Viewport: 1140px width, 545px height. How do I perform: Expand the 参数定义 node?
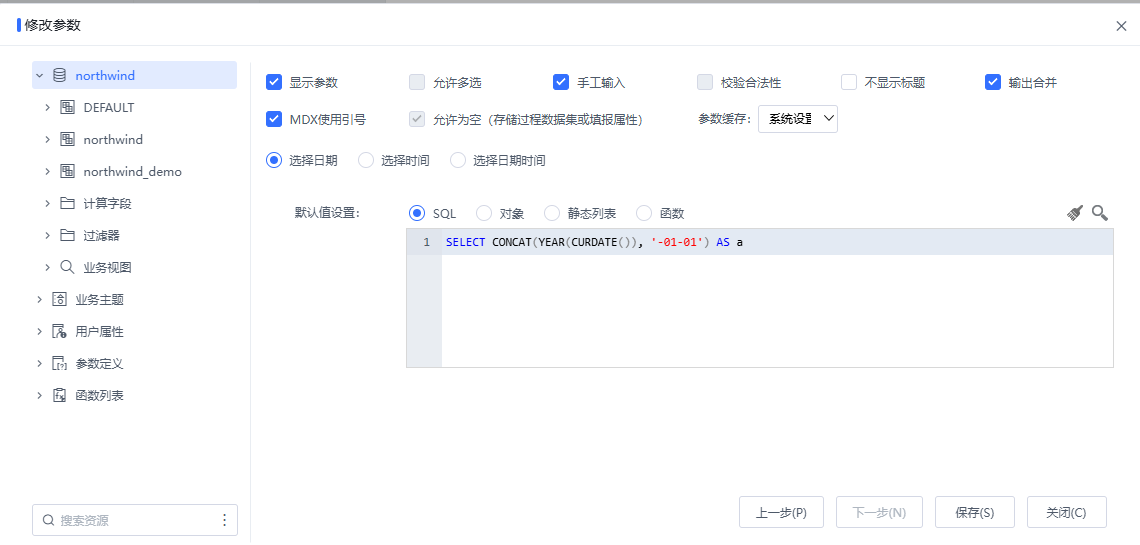(39, 363)
